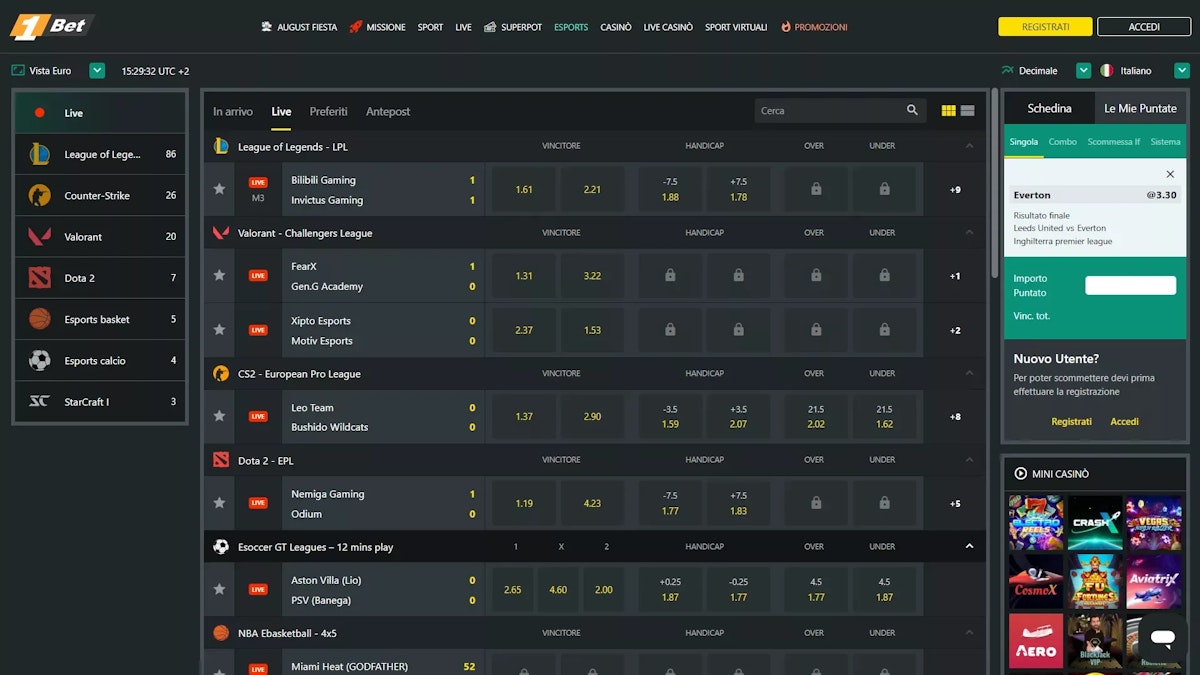Click the Vista Euro view icon
1200x675 pixels.
coord(18,71)
